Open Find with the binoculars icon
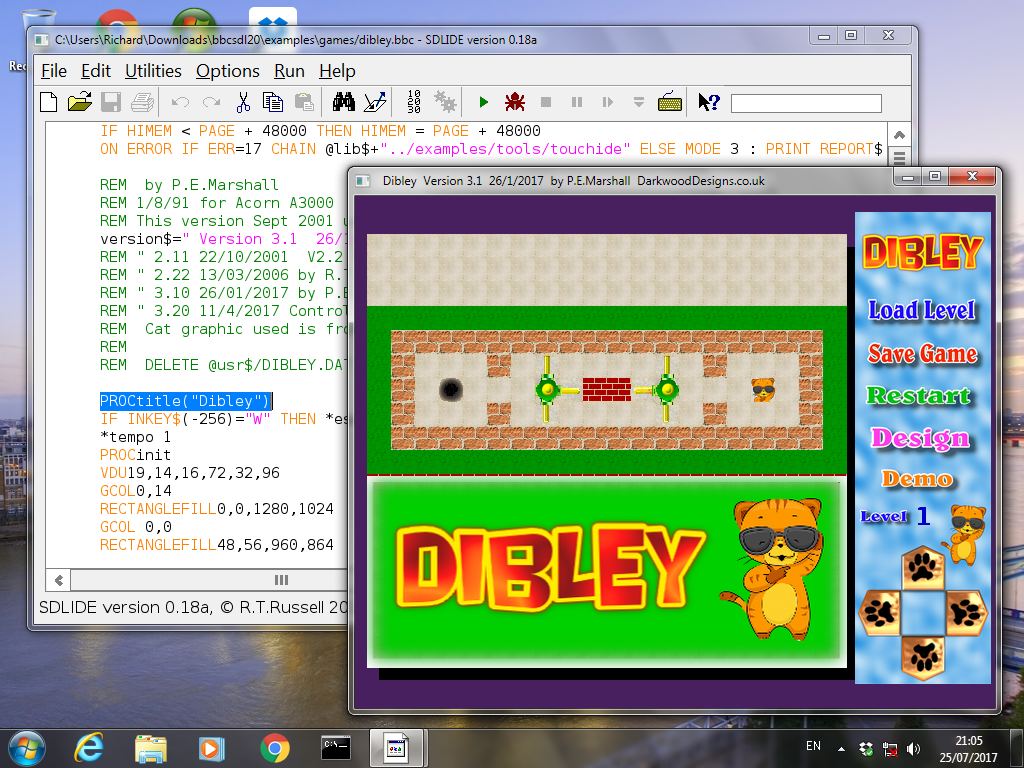This screenshot has width=1024, height=768. [344, 102]
